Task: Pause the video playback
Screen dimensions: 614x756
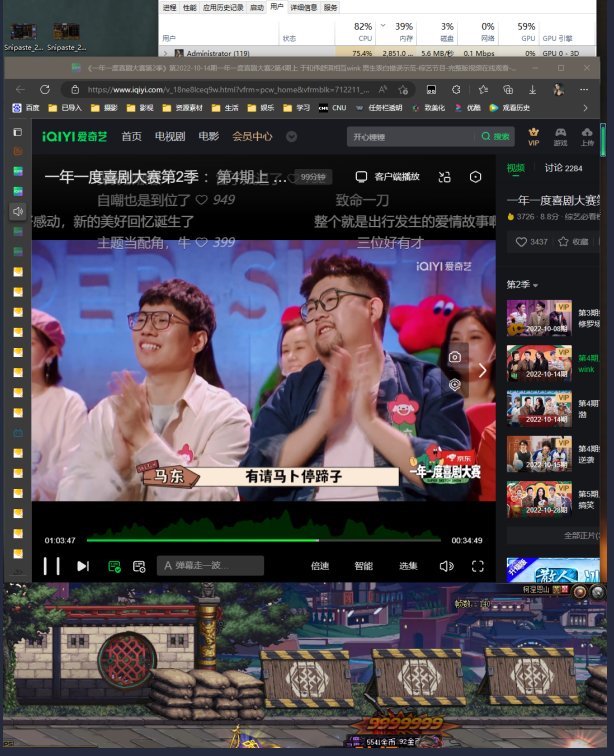Action: 52,566
